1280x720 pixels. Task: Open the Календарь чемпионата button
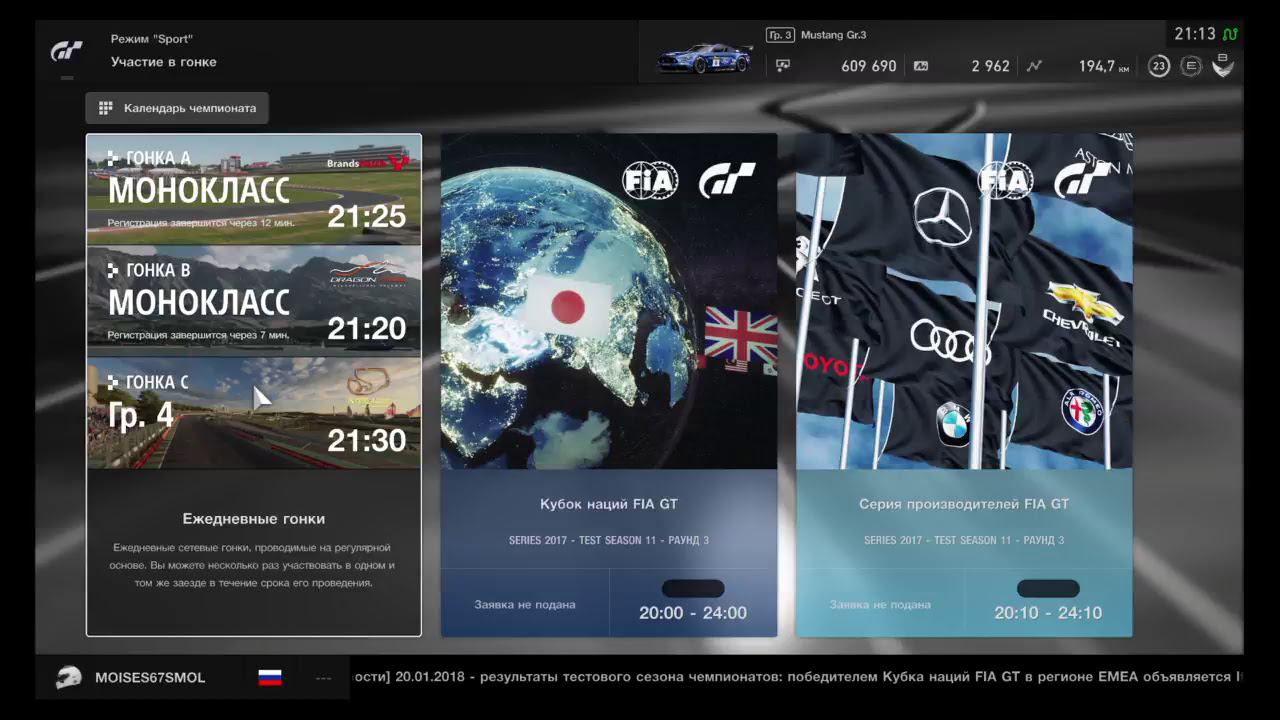point(177,108)
